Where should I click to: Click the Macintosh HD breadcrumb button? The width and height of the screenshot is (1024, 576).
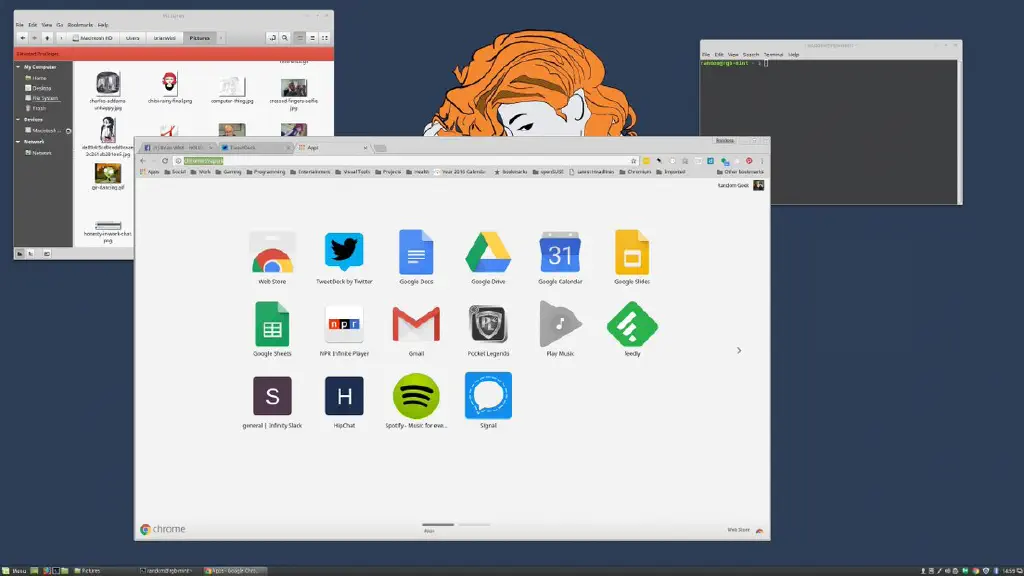(92, 38)
